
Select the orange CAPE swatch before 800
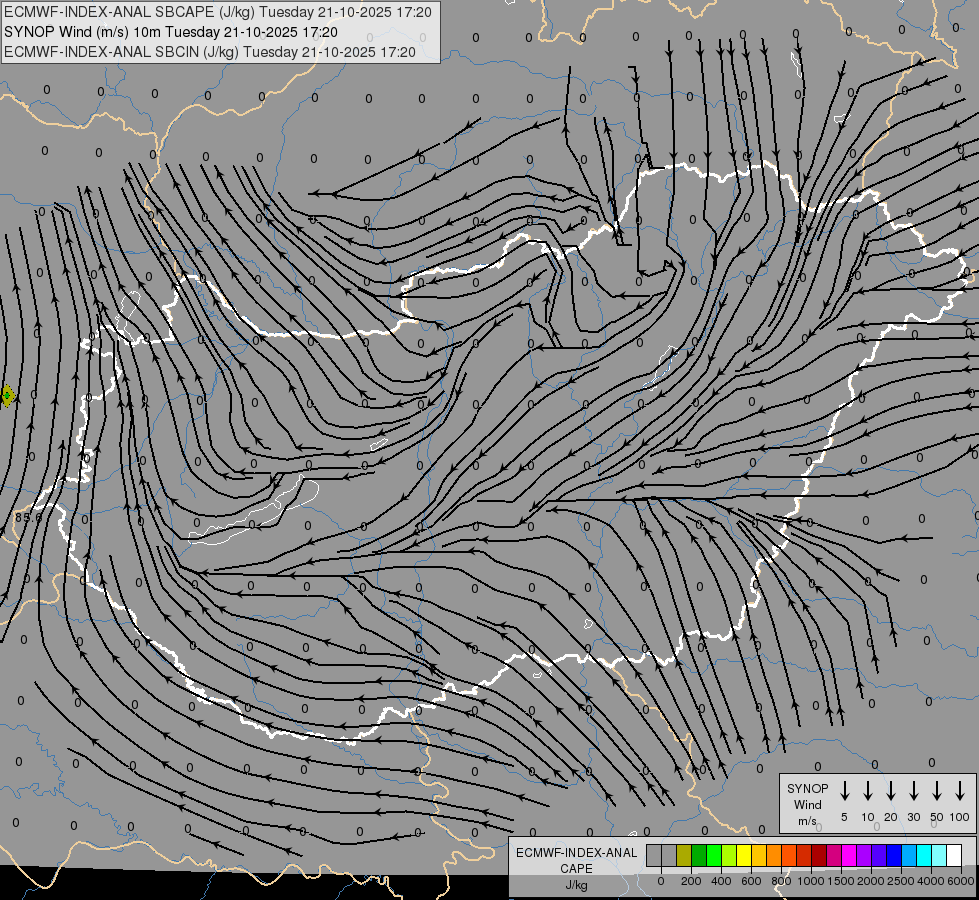coord(775,855)
